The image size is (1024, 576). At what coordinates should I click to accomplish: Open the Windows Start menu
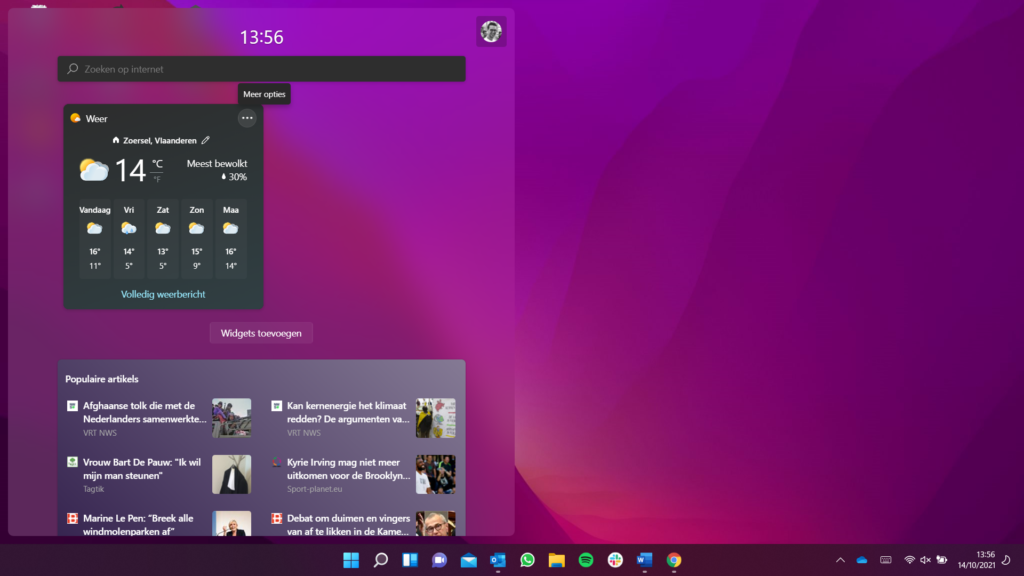coord(351,560)
